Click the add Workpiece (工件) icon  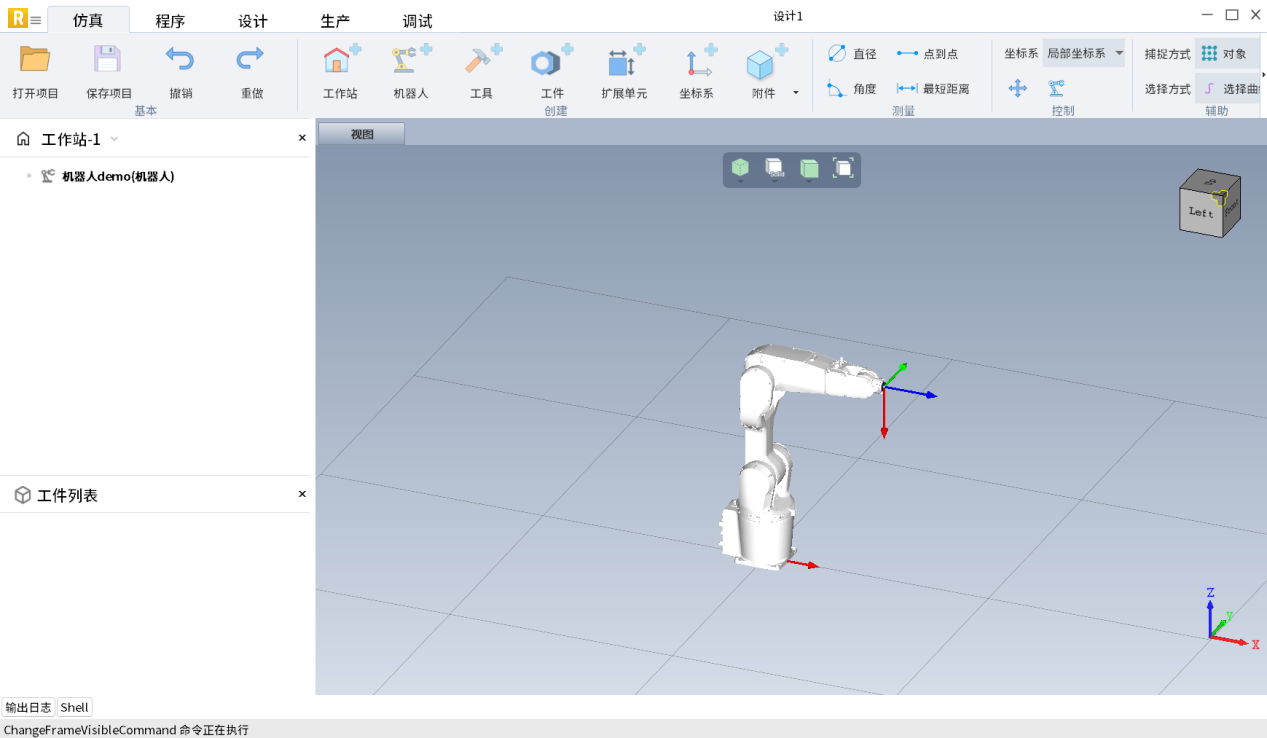click(x=551, y=64)
